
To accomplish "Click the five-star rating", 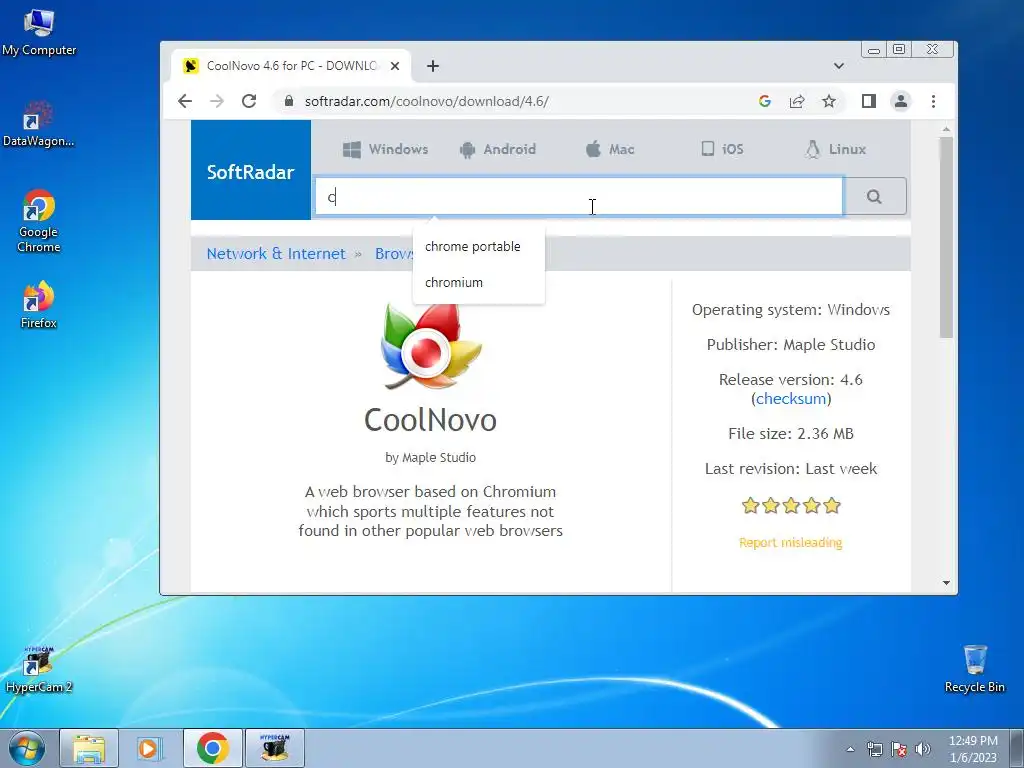I will (791, 505).
